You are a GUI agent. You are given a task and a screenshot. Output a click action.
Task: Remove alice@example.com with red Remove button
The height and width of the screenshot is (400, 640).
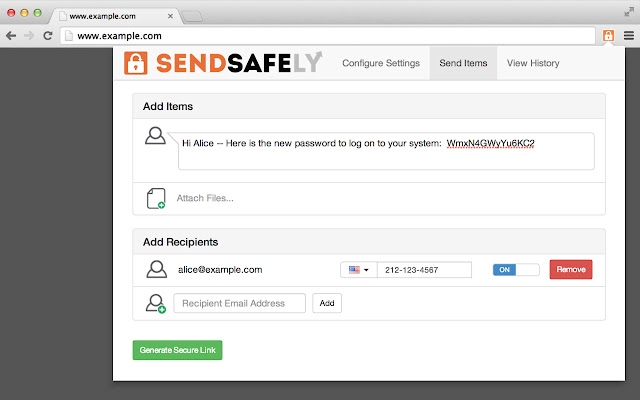(571, 270)
